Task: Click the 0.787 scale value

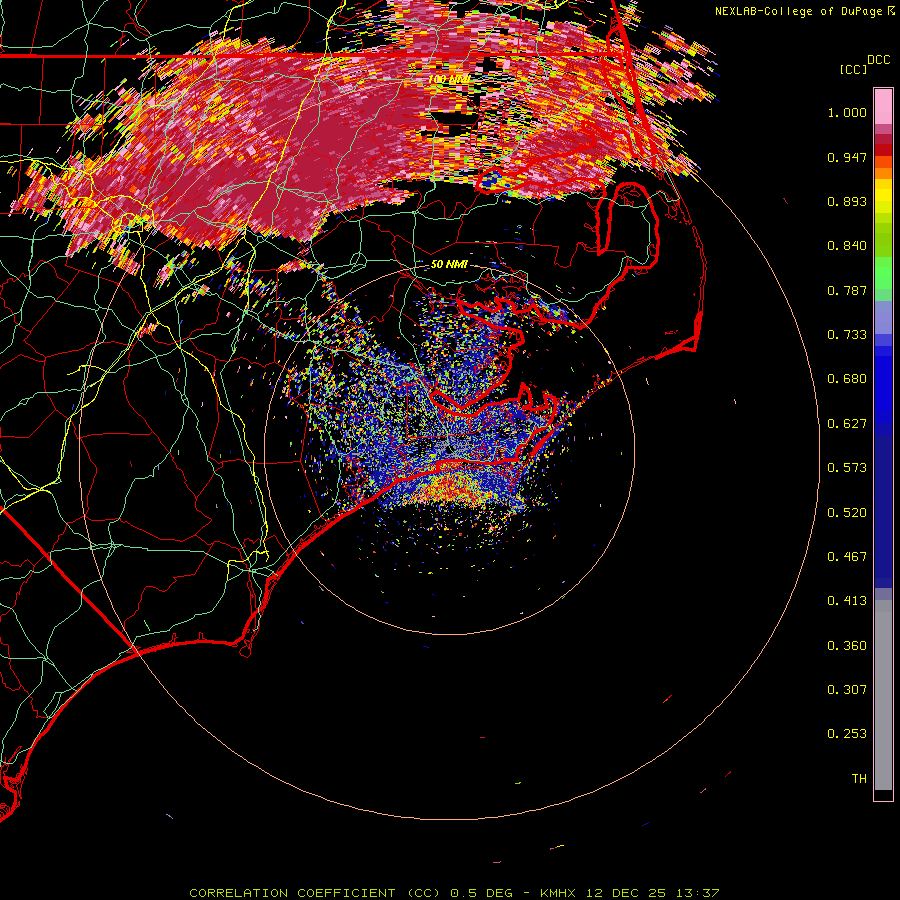Action: 847,290
